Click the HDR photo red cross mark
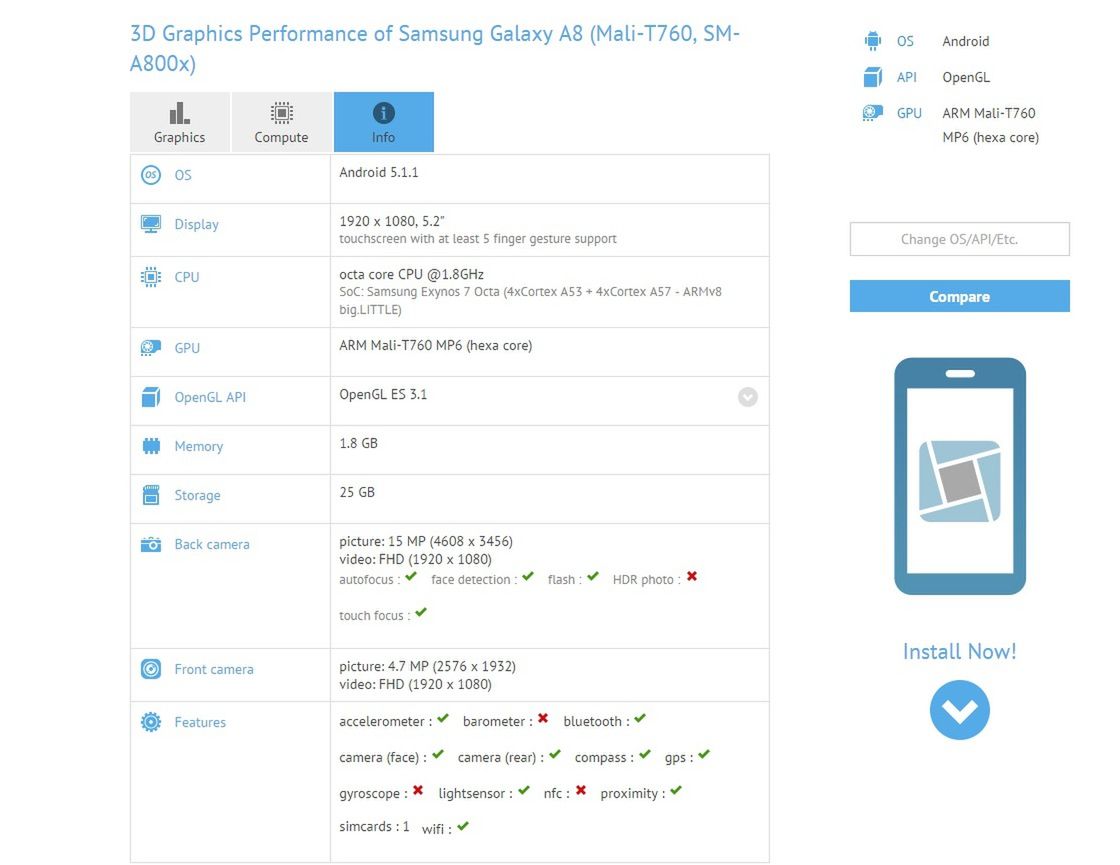The height and width of the screenshot is (865, 1120). 692,576
